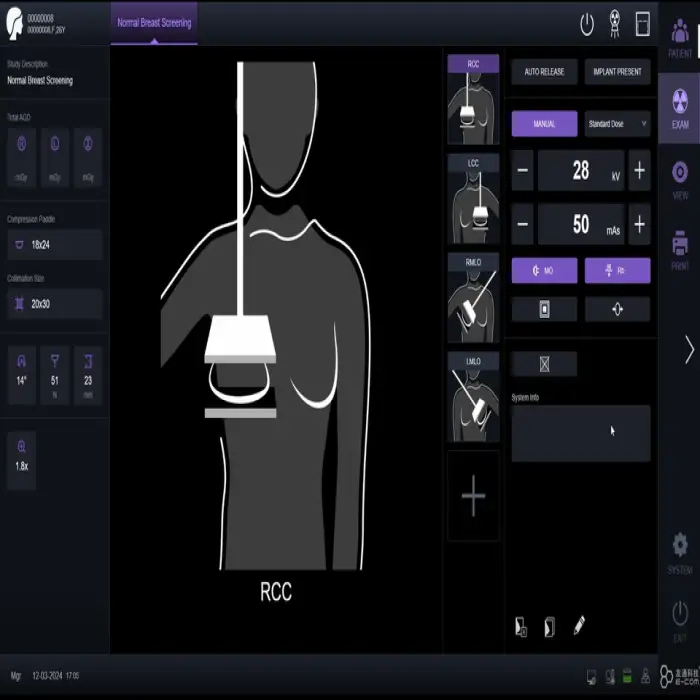Open the Standard Dose dropdown

[x=617, y=124]
